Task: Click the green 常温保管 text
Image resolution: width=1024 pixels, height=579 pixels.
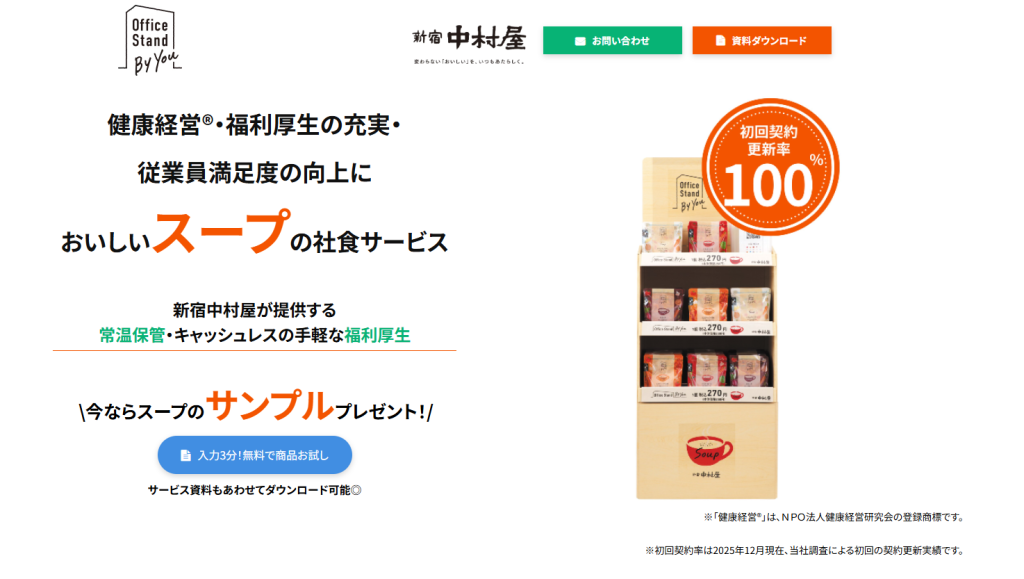Action: (132, 336)
